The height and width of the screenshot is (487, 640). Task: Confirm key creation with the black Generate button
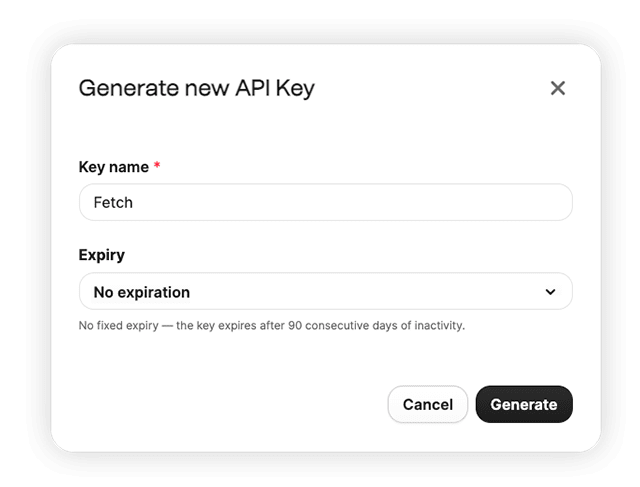pyautogui.click(x=524, y=404)
